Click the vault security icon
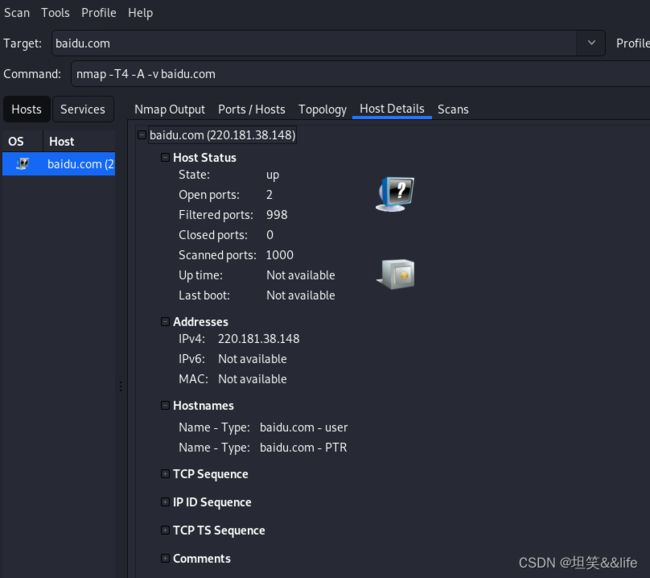 click(396, 274)
